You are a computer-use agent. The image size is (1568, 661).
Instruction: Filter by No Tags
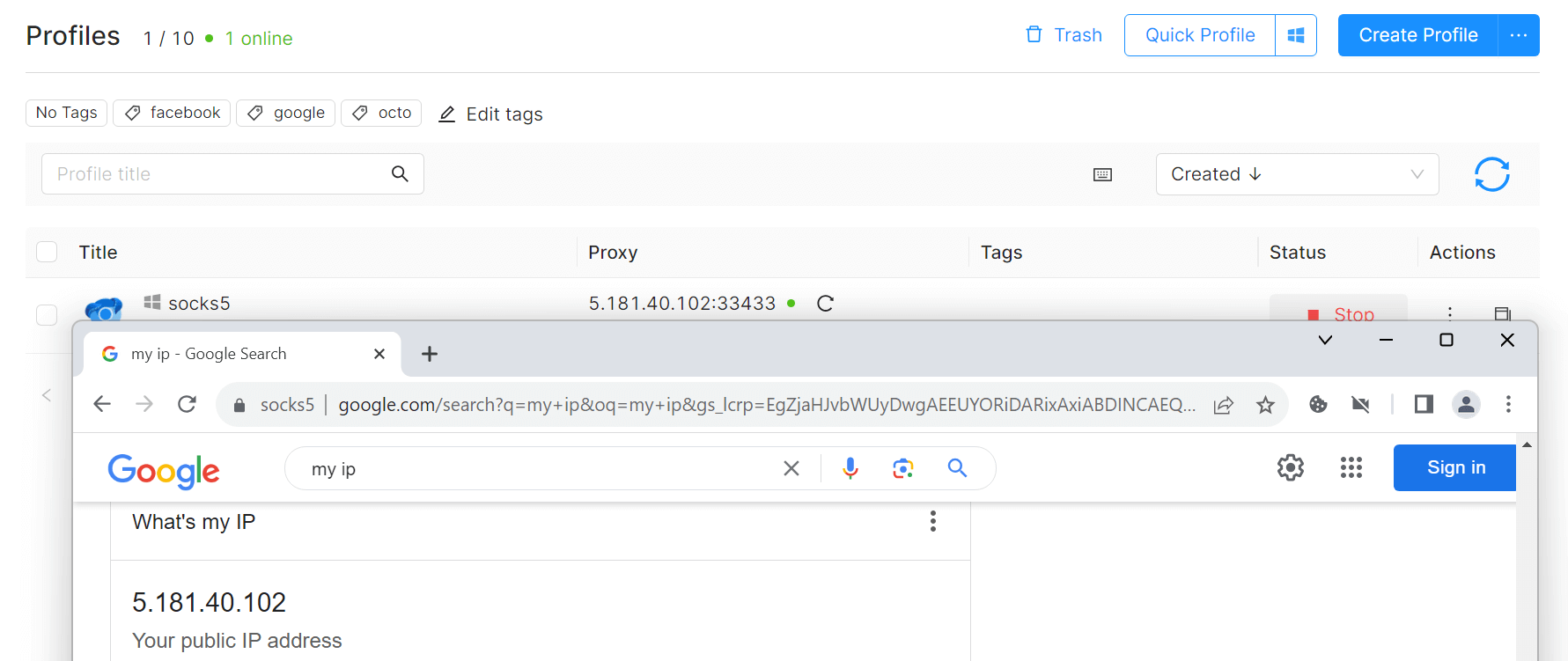click(67, 113)
